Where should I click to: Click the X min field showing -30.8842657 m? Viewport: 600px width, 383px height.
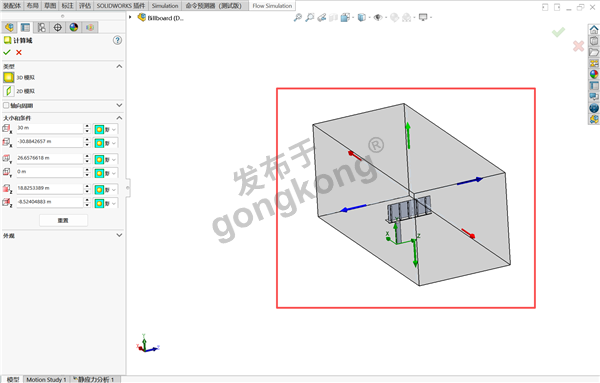(x=49, y=142)
